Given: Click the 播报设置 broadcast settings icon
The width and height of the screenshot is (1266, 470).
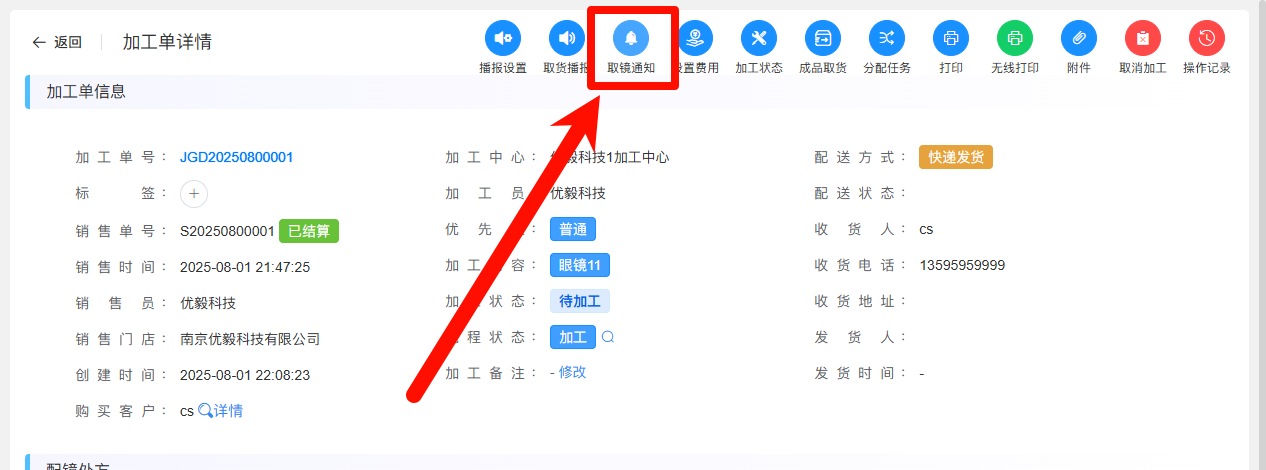Looking at the screenshot, I should coord(503,39).
